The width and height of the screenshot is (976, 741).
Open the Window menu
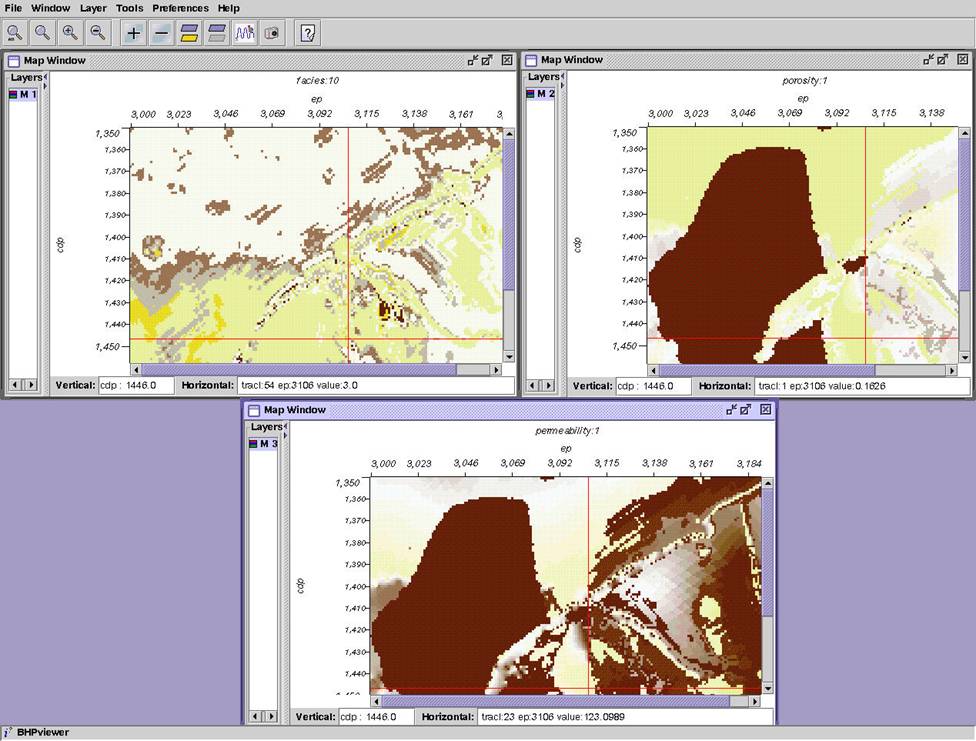pos(50,8)
